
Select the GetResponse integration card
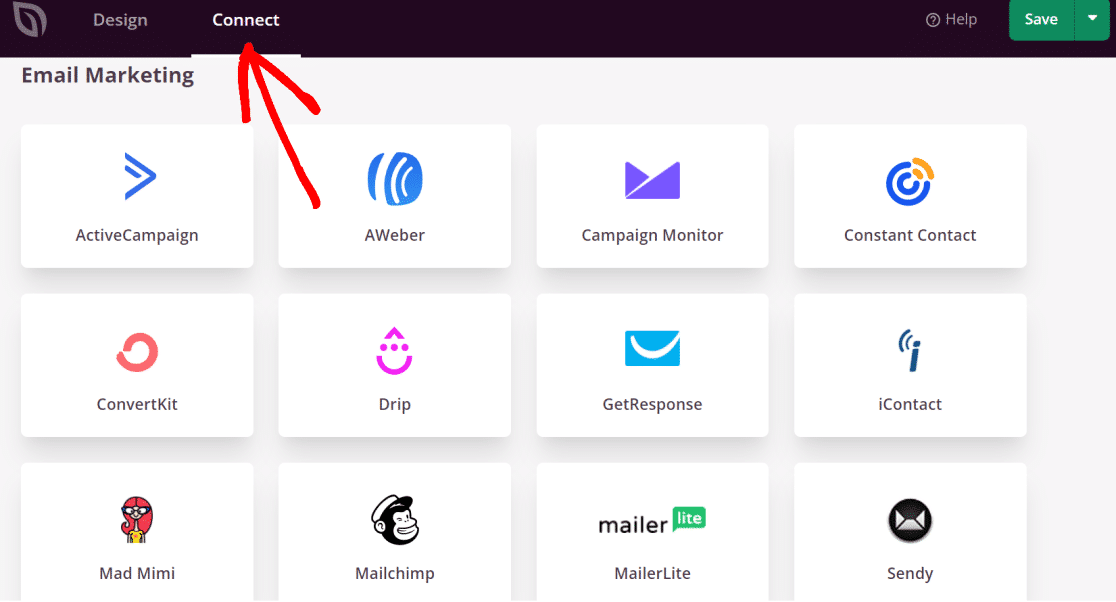pos(652,365)
